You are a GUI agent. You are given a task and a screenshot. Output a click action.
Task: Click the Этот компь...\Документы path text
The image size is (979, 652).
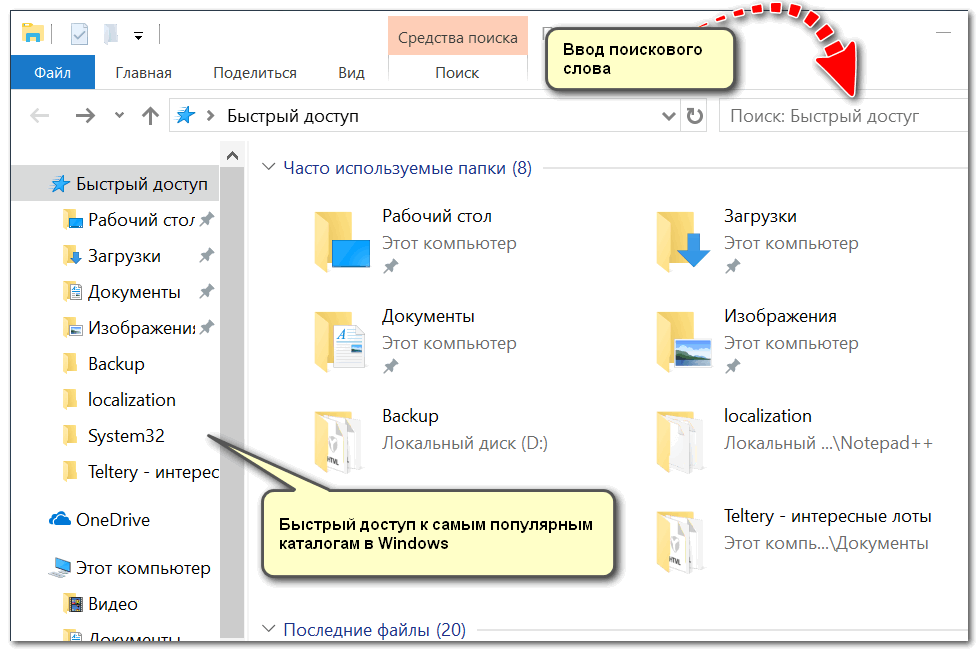(826, 543)
